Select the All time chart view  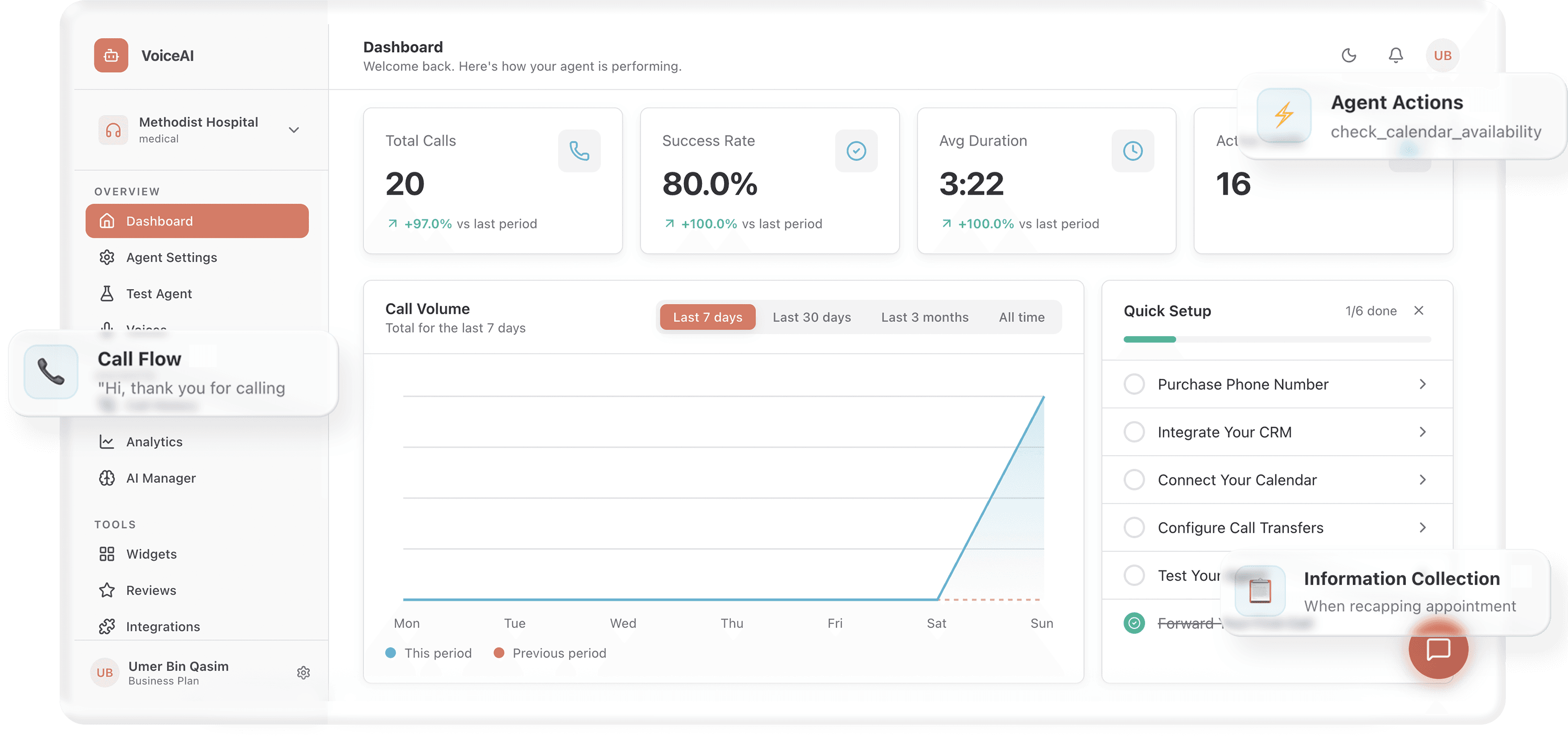[x=1021, y=317]
